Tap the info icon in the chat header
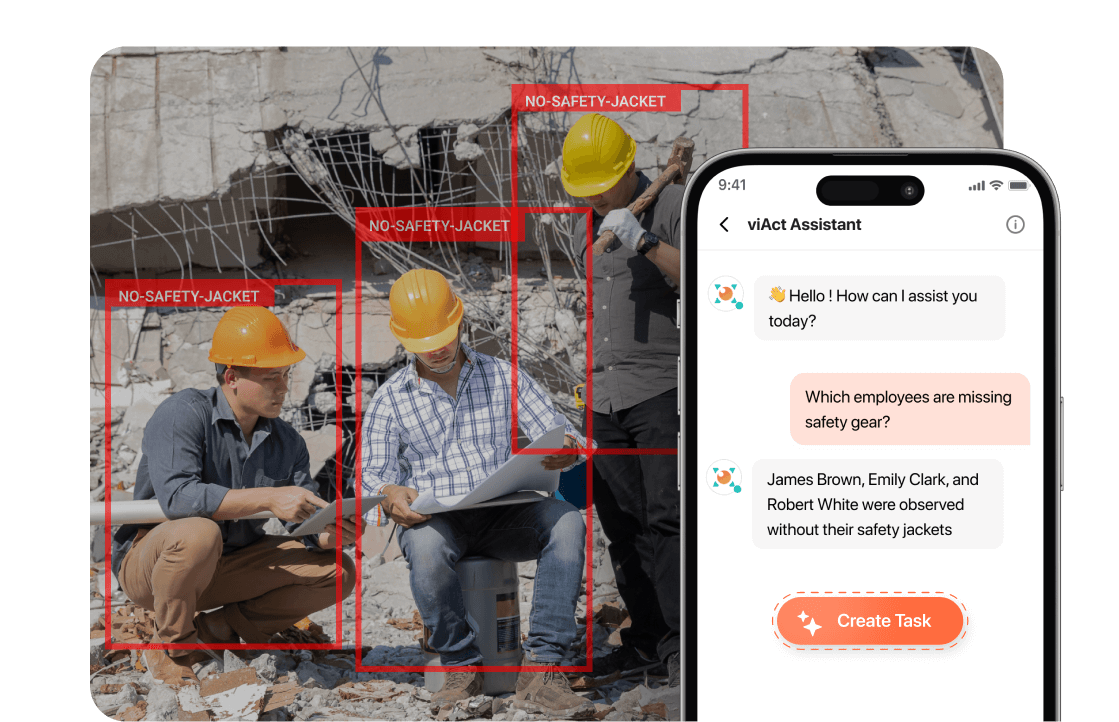This screenshot has width=1119, height=722. click(x=1016, y=224)
